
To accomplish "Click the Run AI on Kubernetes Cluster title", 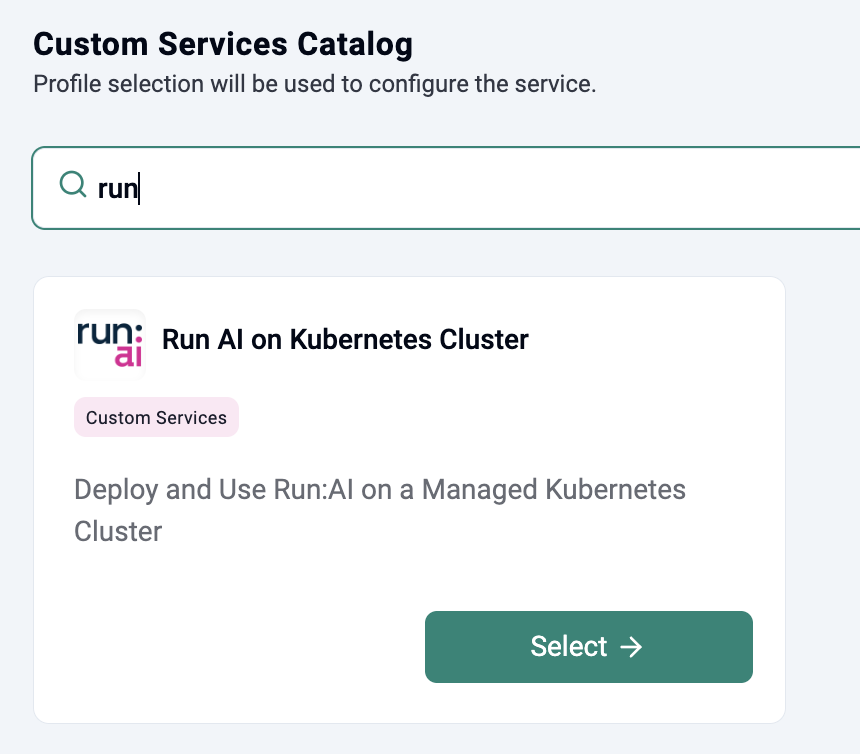I will pos(344,340).
